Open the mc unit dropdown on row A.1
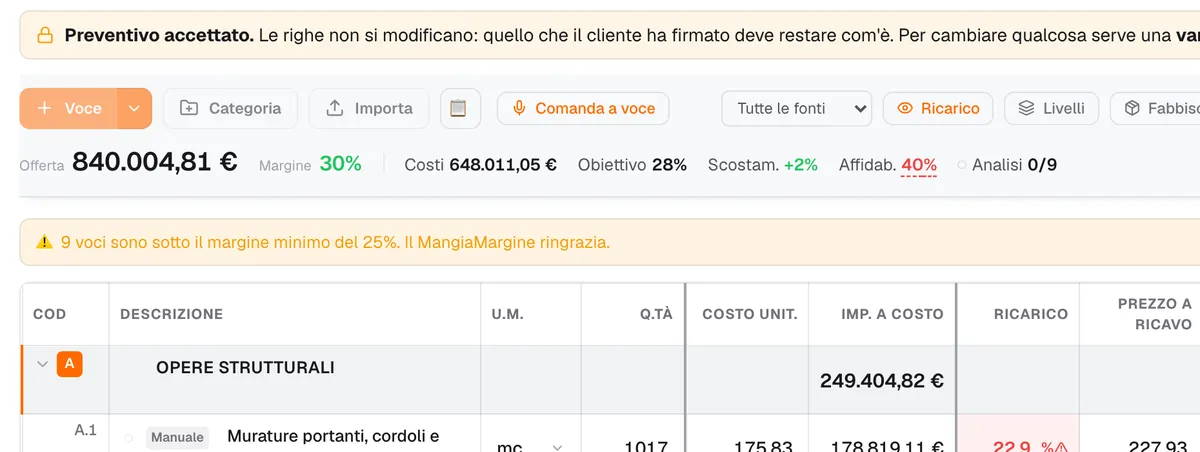The height and width of the screenshot is (452, 1200). pyautogui.click(x=529, y=447)
